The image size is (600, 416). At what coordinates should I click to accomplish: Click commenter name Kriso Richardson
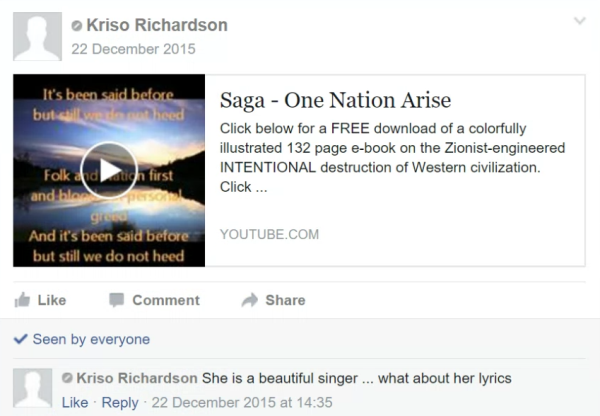coord(137,378)
